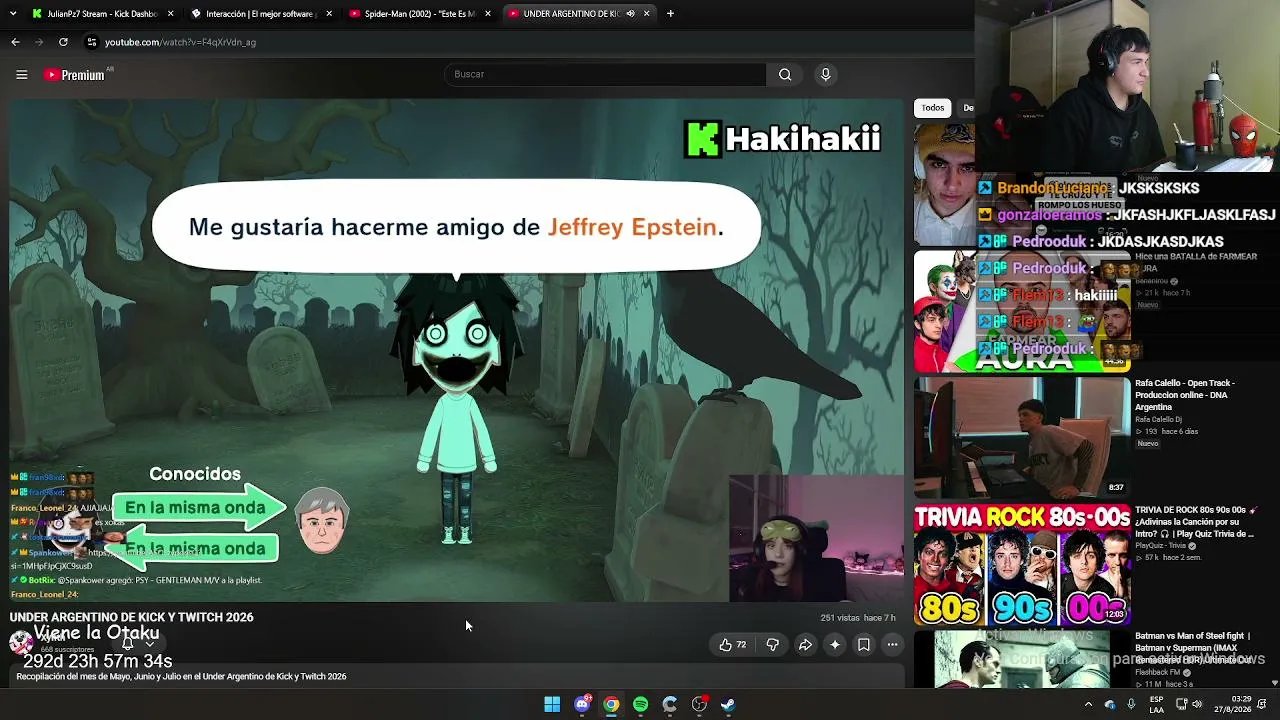Screen dimensions: 1280x720
Task: Open the Rafa Calello Open Track thumbnail
Action: tap(1022, 437)
